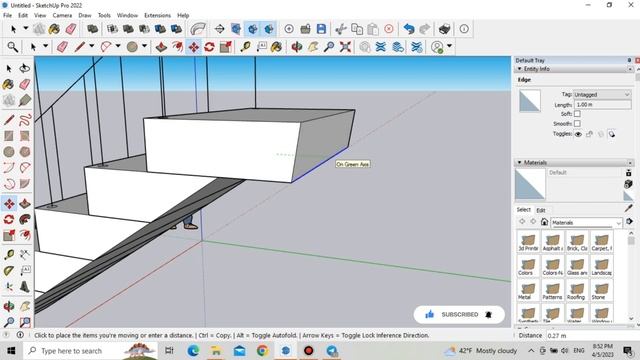Viewport: 640px width, 360px height.
Task: Select the Orbit tool in second toolbar
Action: (297, 47)
